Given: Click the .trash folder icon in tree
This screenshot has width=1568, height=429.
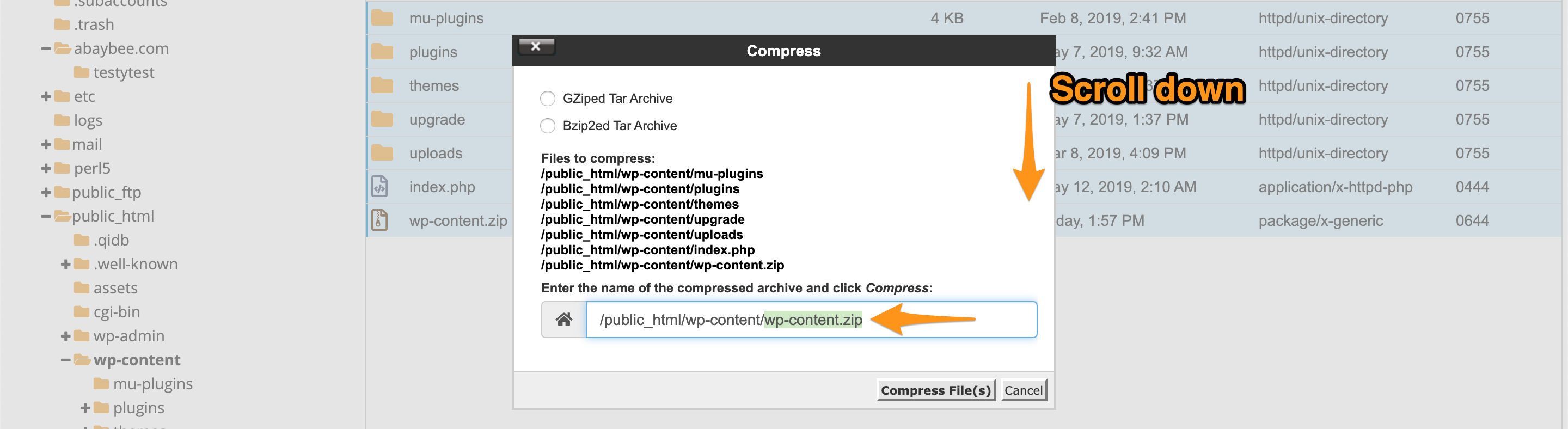Looking at the screenshot, I should click(62, 25).
